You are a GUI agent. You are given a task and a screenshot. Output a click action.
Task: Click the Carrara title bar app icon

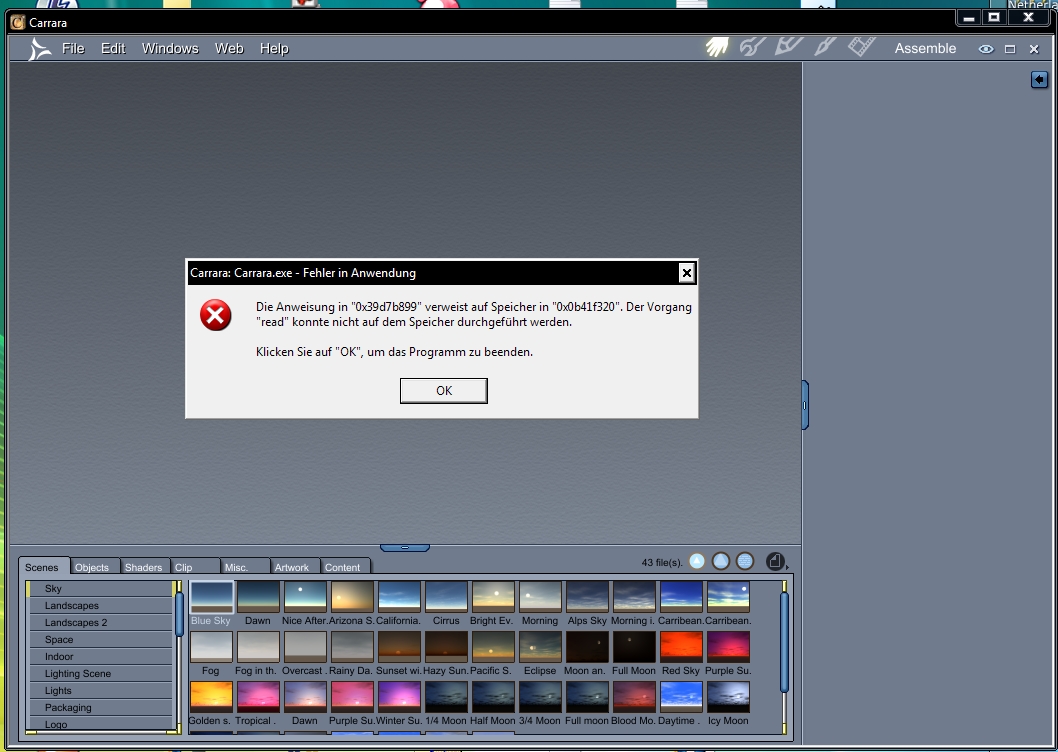coord(18,22)
